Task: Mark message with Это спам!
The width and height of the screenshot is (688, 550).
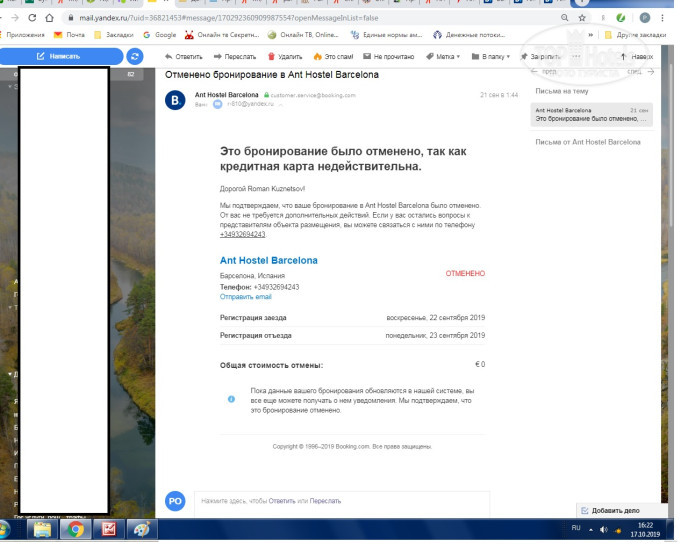Action: click(x=333, y=57)
